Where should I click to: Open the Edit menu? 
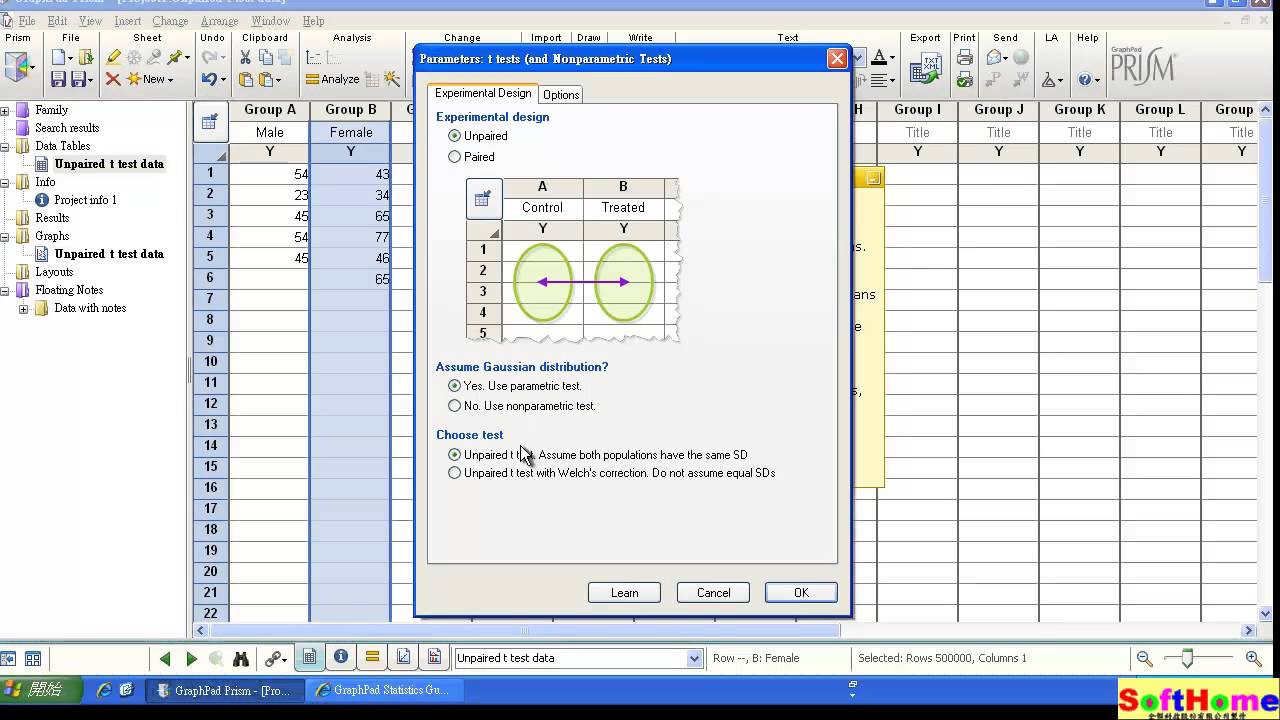[x=57, y=21]
